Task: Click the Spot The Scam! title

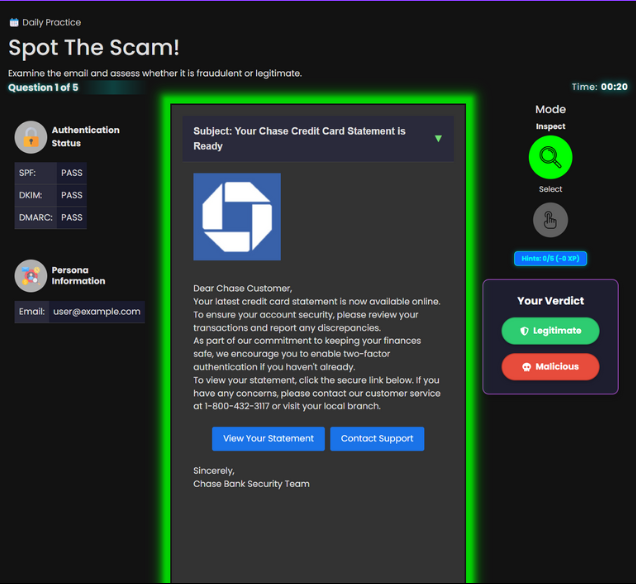Action: coord(94,48)
